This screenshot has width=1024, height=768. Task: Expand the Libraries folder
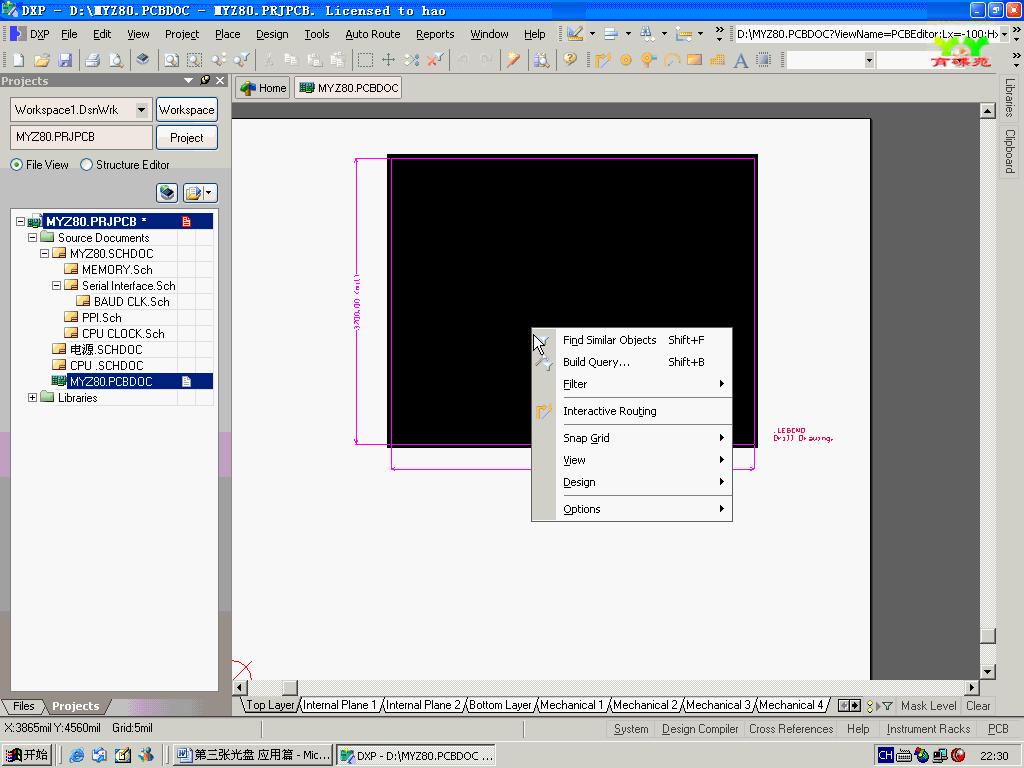point(32,397)
